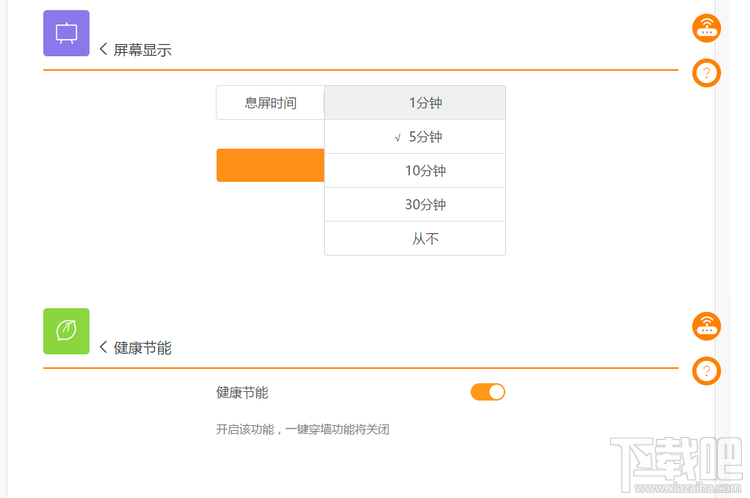The image size is (750, 498).
Task: Open the help icon beside 健康节能
Action: coord(706,371)
